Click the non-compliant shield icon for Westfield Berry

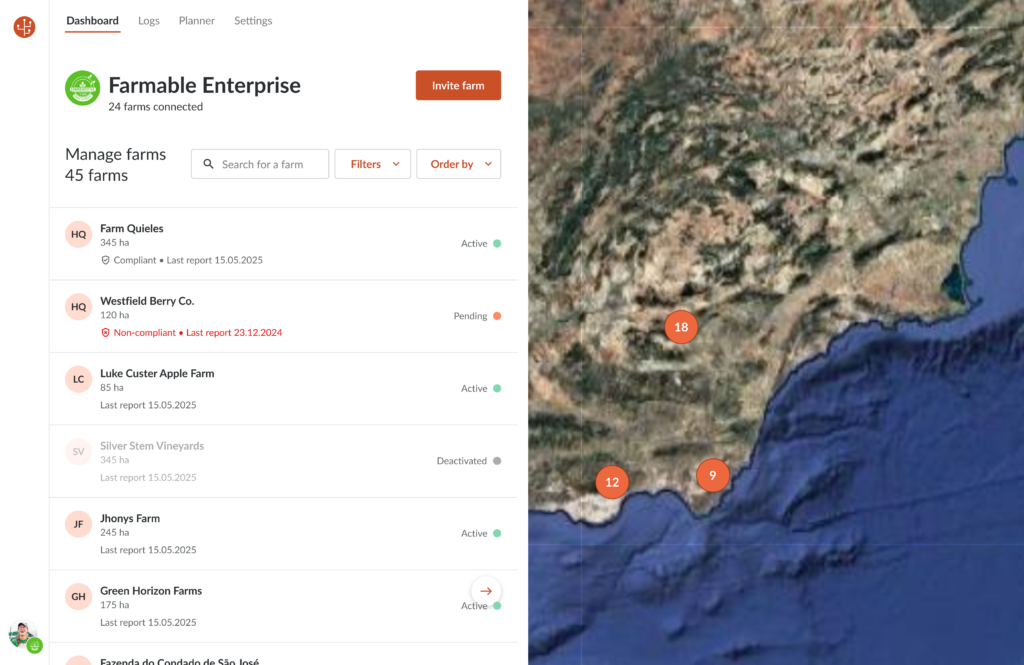point(105,332)
